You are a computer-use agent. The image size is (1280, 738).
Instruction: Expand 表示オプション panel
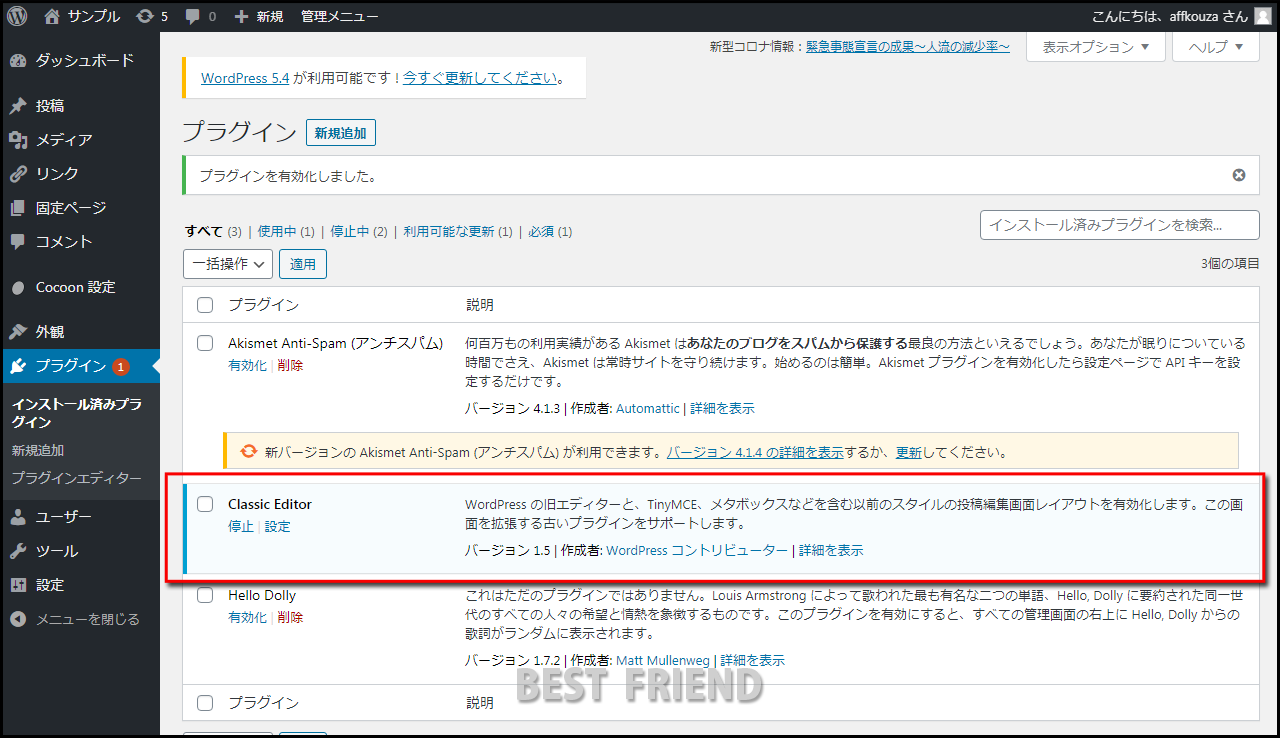tap(1095, 47)
